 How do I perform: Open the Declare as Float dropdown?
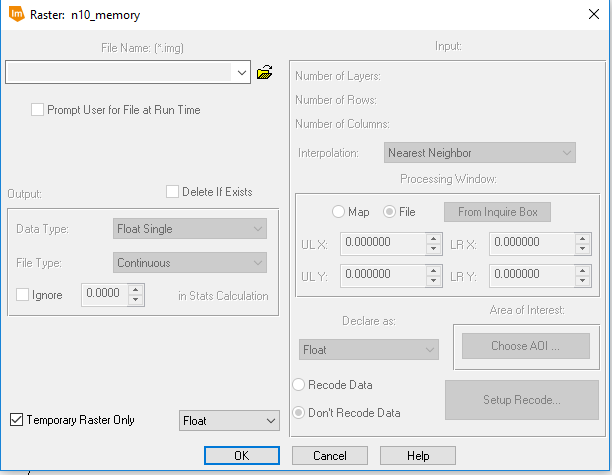(368, 350)
